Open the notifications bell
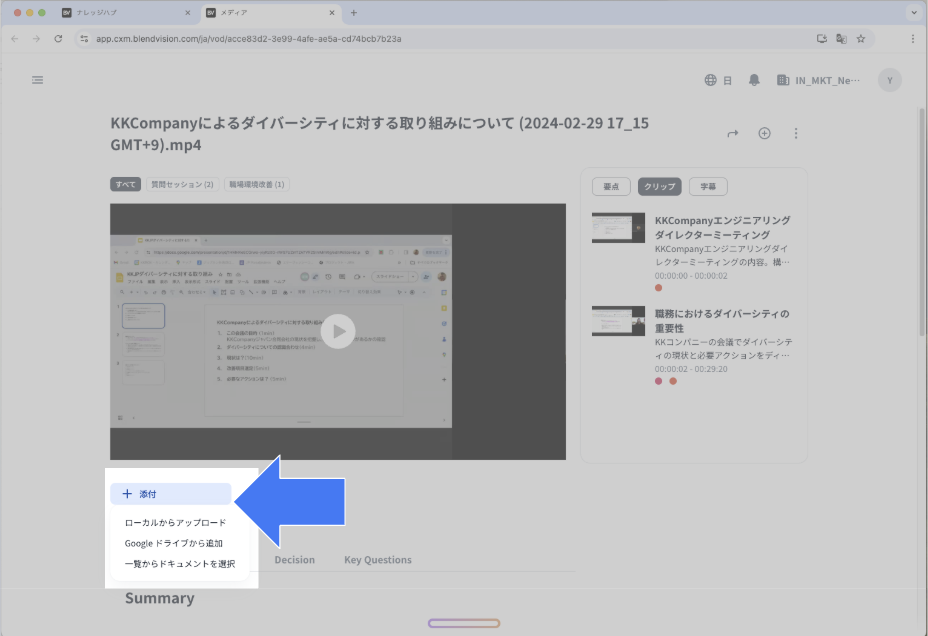 coord(754,80)
